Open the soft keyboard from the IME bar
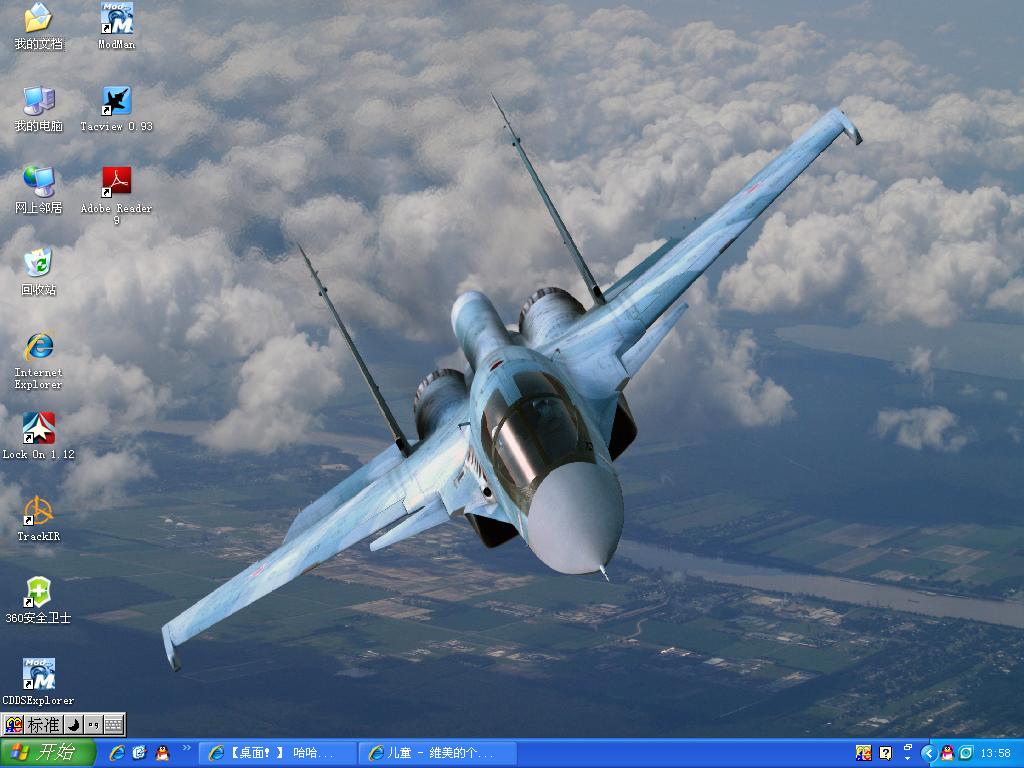Image resolution: width=1024 pixels, height=768 pixels. [114, 725]
